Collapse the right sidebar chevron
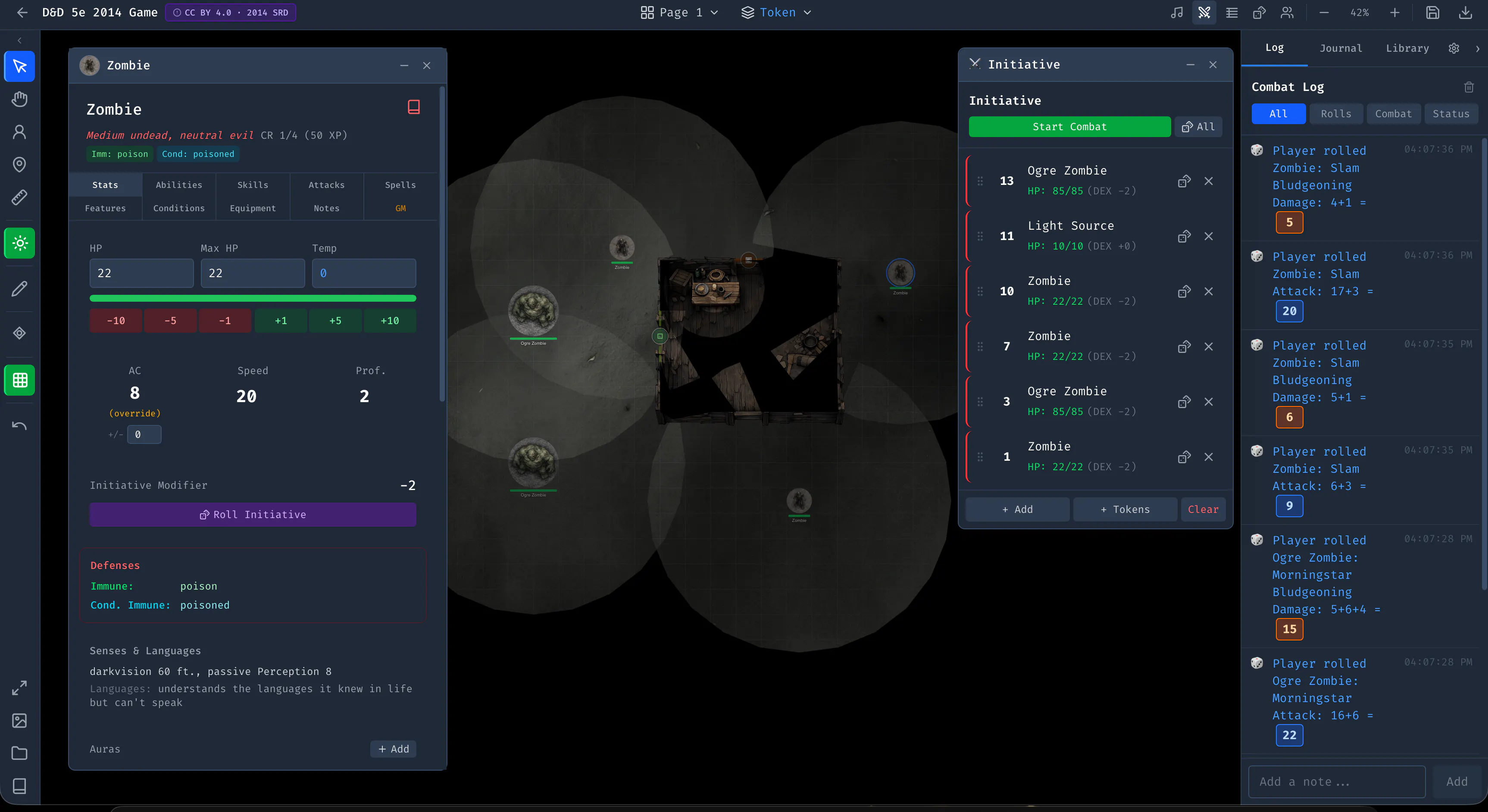This screenshot has width=1488, height=812. coord(1478,49)
